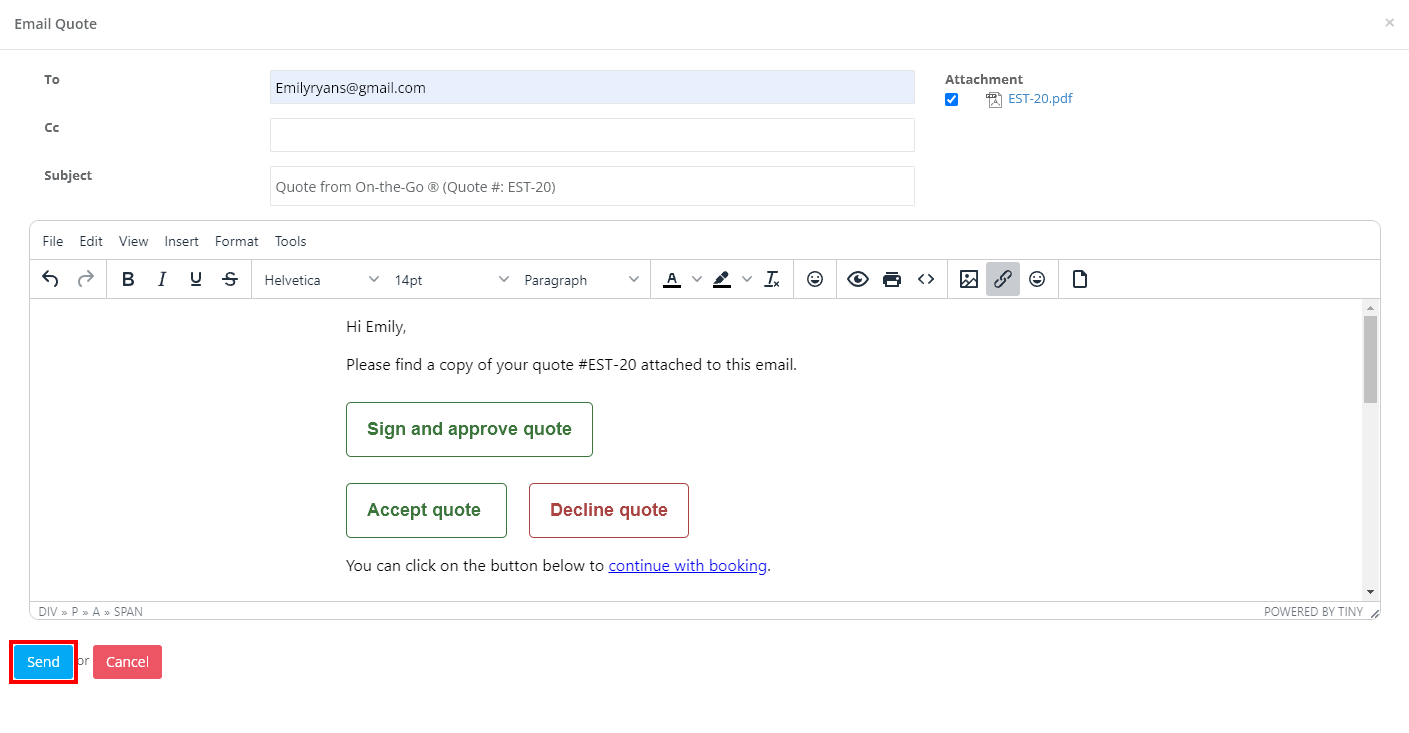This screenshot has width=1409, height=733.
Task: Click the New document icon
Action: click(x=1080, y=280)
